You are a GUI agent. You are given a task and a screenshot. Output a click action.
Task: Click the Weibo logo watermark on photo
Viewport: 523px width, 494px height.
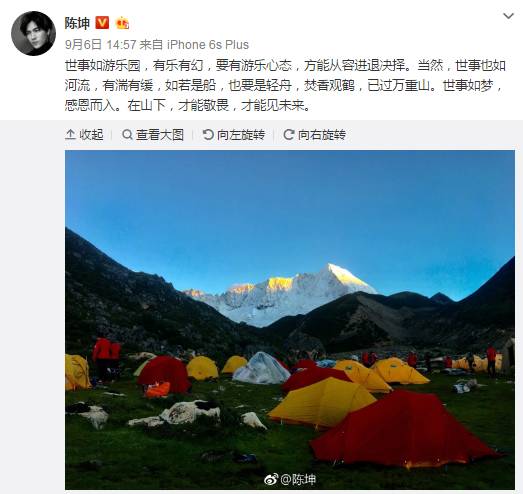click(x=271, y=480)
